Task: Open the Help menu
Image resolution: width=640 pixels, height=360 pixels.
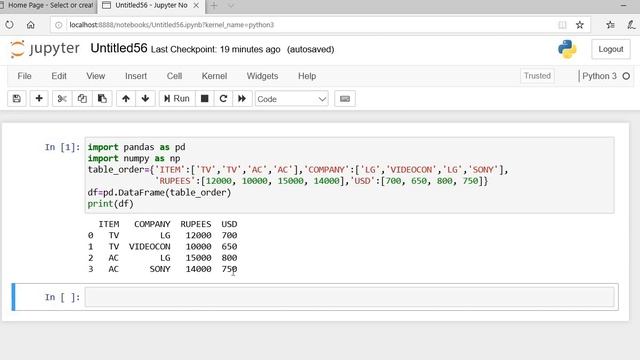Action: click(307, 76)
